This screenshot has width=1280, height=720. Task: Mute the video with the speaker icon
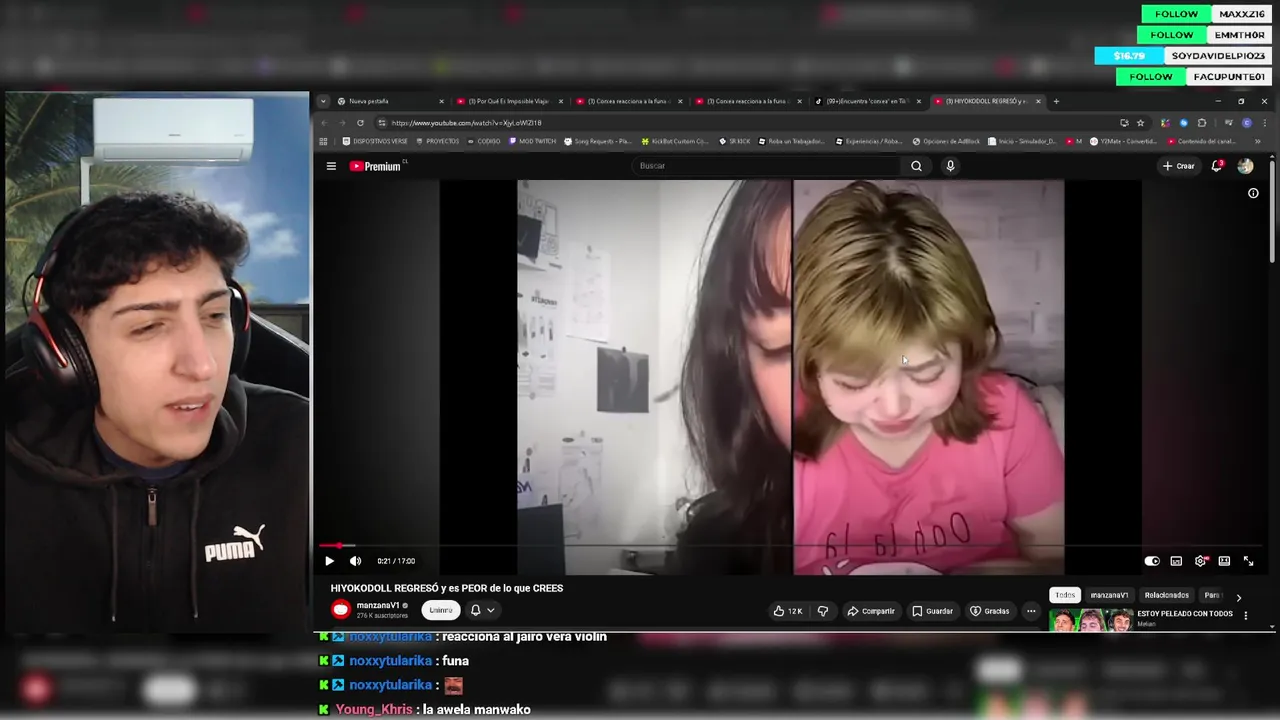355,561
